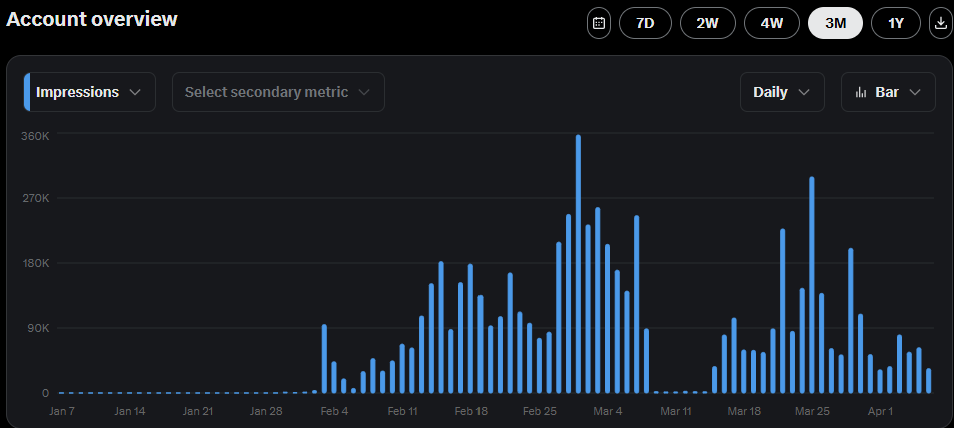The height and width of the screenshot is (428, 954).
Task: Open the Impressions primary metric dropdown
Action: click(x=89, y=92)
